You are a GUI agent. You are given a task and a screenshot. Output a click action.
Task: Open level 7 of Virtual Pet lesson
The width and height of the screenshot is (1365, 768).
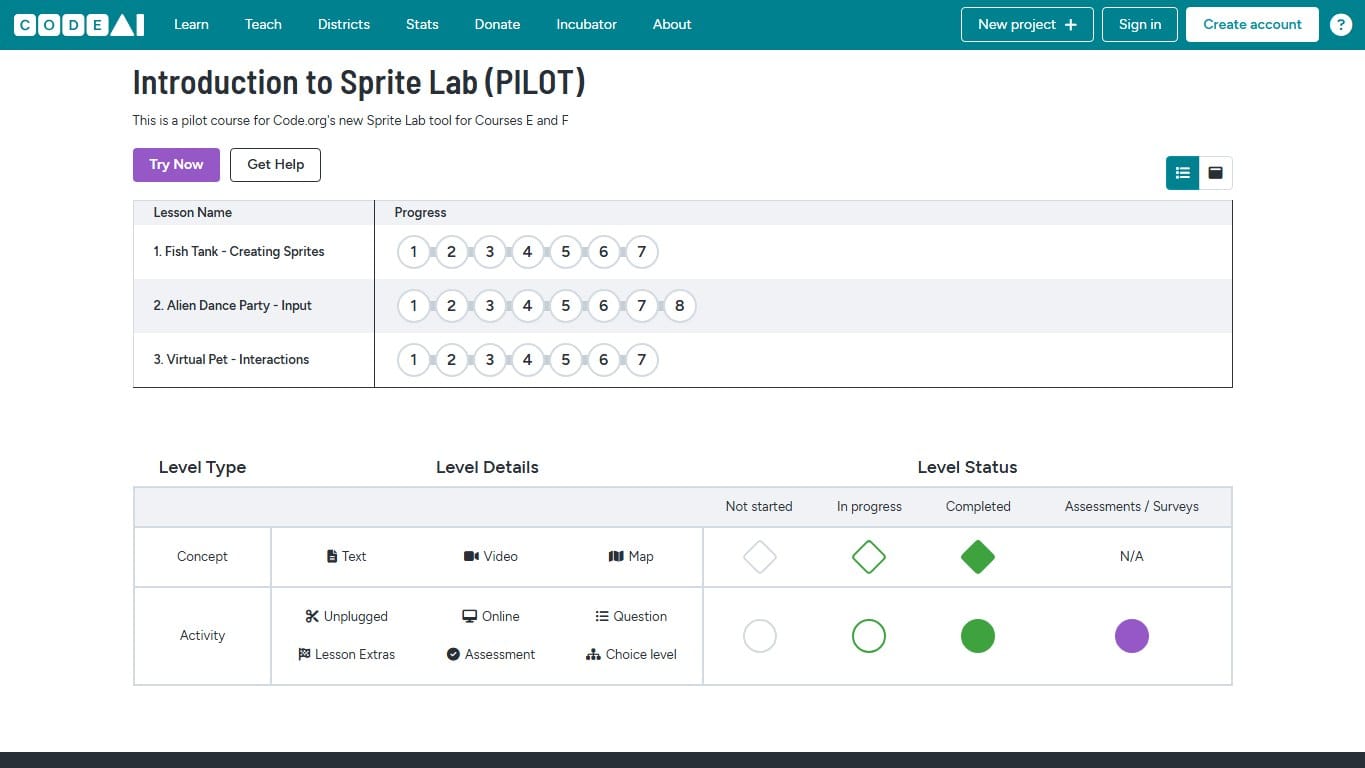pyautogui.click(x=642, y=360)
